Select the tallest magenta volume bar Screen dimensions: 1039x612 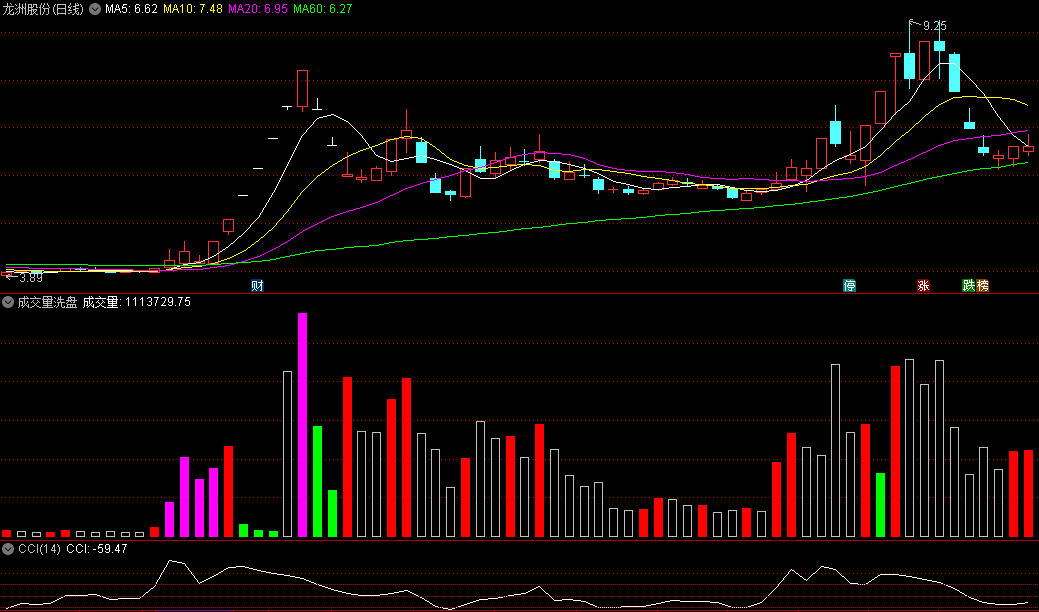[302, 425]
